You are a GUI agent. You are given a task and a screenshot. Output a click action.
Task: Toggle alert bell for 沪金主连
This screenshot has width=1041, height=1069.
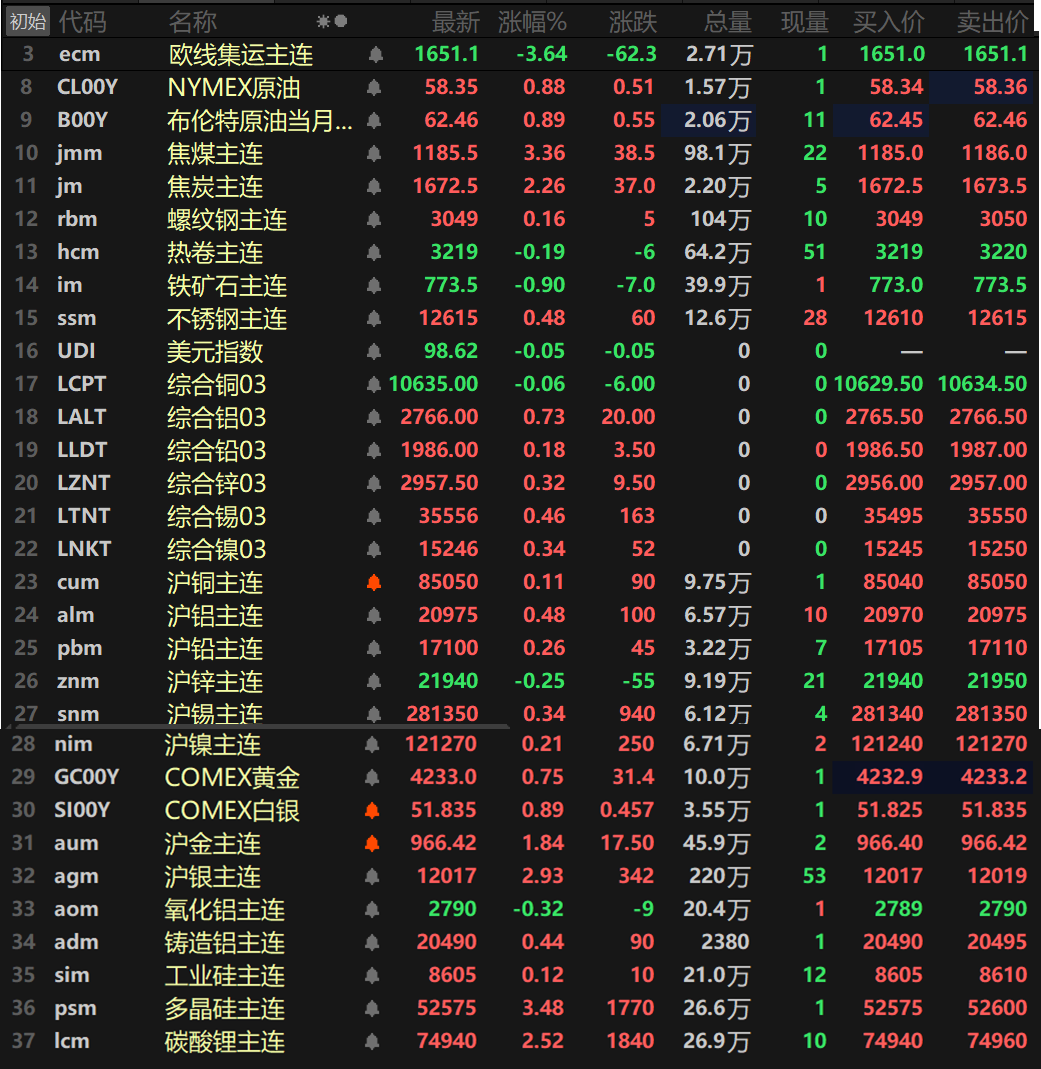click(372, 844)
